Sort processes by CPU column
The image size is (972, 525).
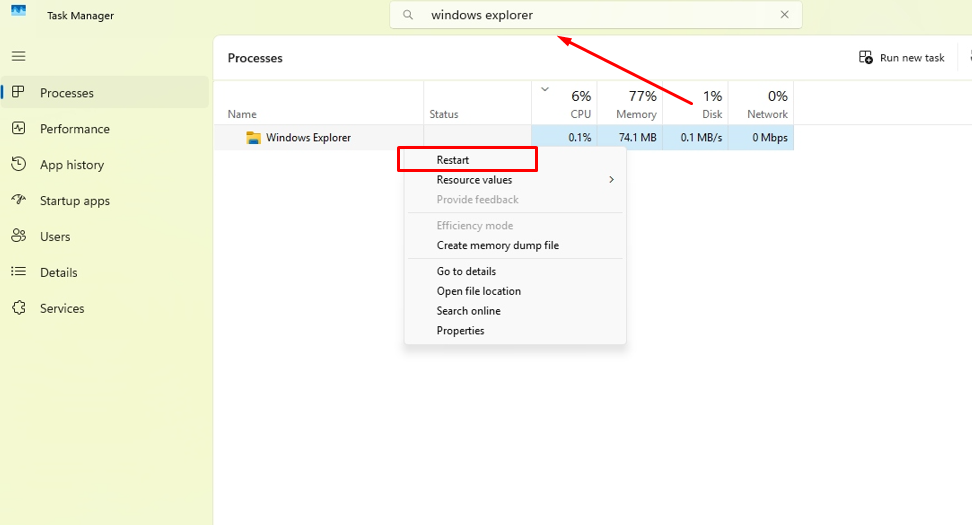coord(565,103)
